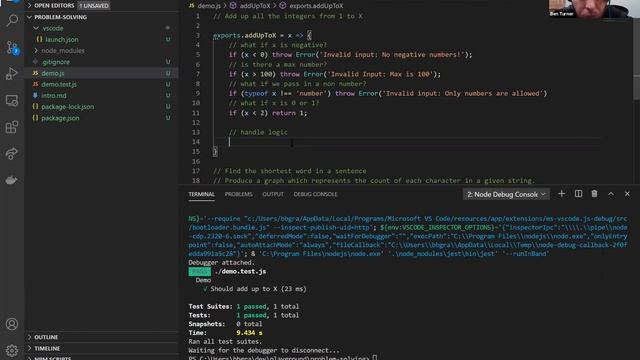Viewport: 640px width, 360px height.
Task: Click the 1 UNSAVED badge
Action: tap(94, 6)
